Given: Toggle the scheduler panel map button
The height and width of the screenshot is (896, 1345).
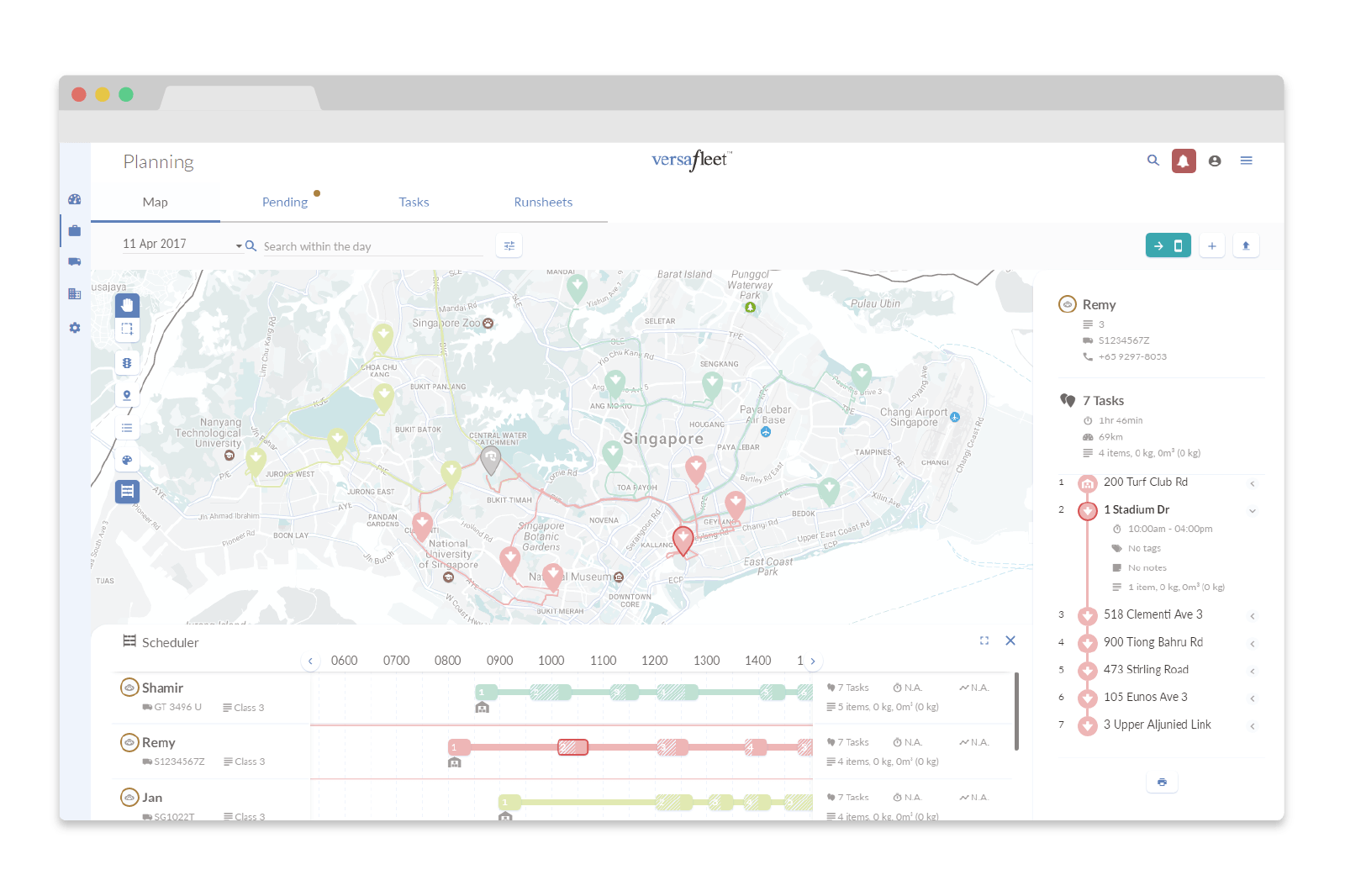Looking at the screenshot, I should (127, 491).
